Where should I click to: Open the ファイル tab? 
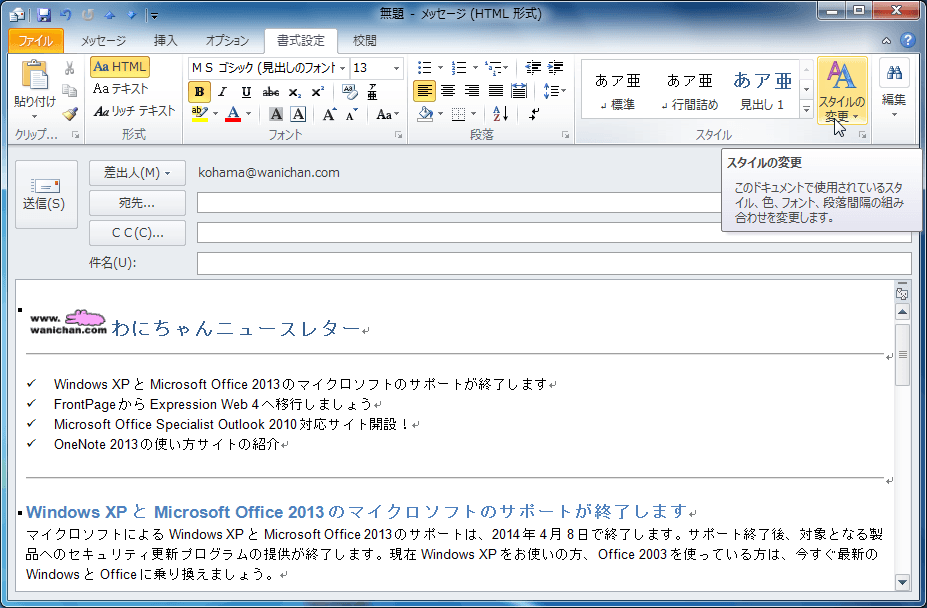(x=36, y=40)
